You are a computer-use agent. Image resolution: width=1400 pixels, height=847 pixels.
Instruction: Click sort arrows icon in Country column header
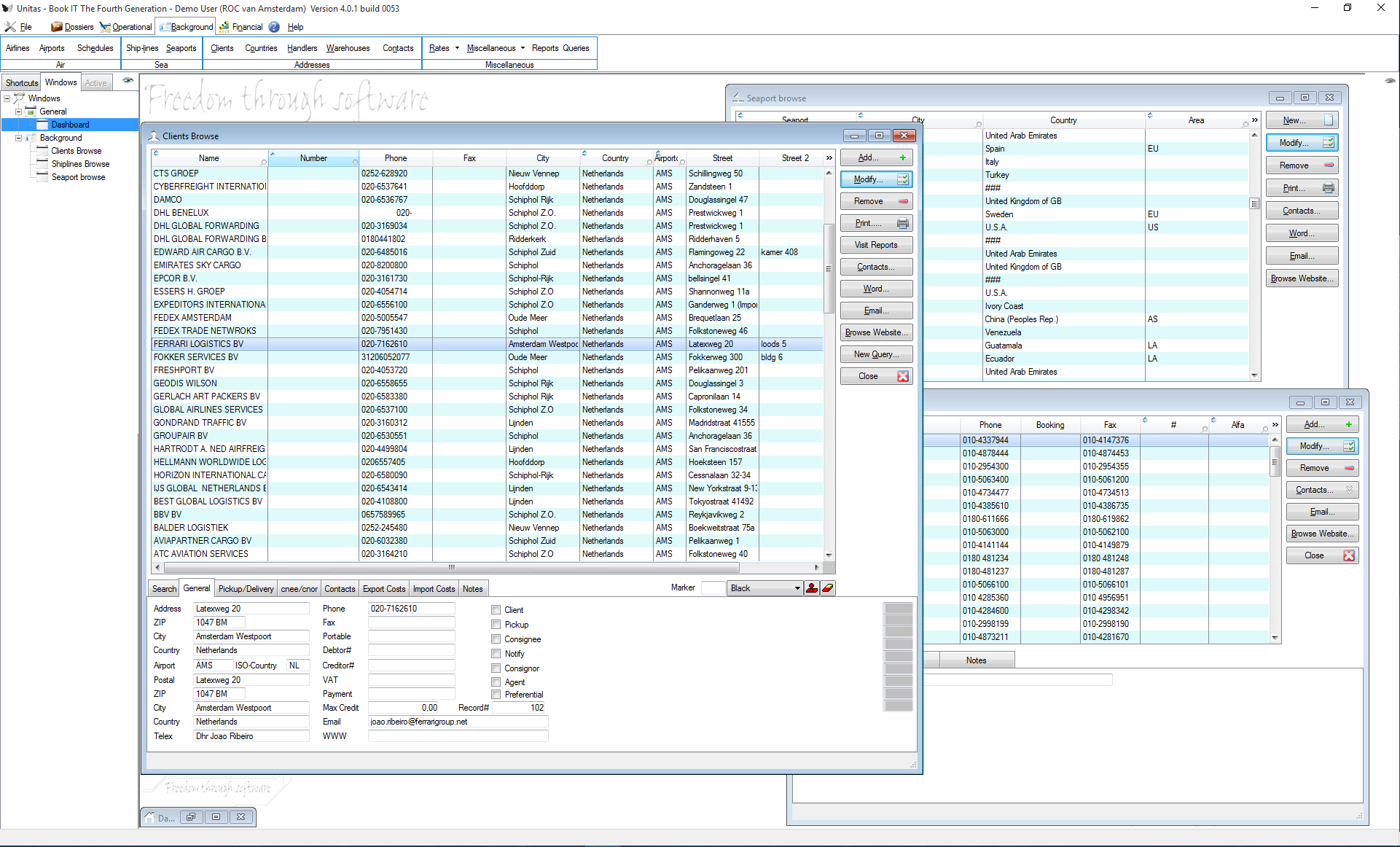click(584, 153)
